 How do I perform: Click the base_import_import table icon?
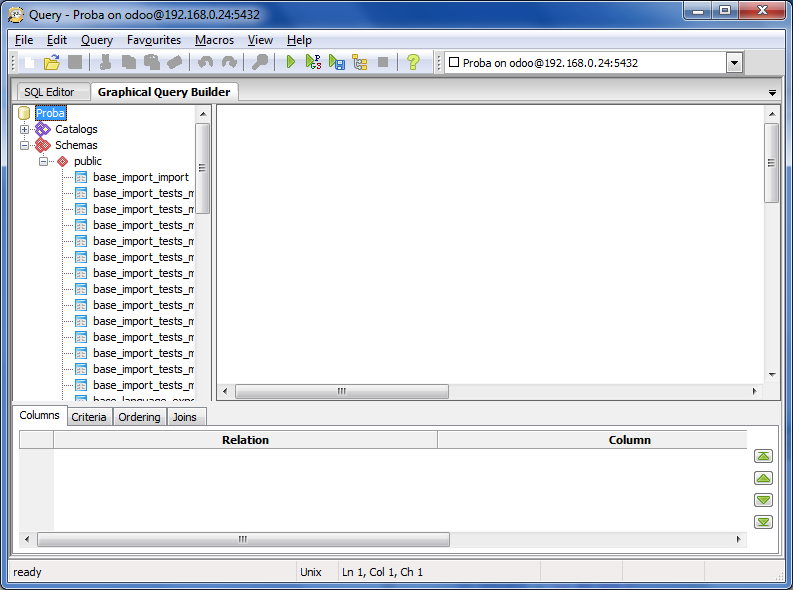pos(81,177)
